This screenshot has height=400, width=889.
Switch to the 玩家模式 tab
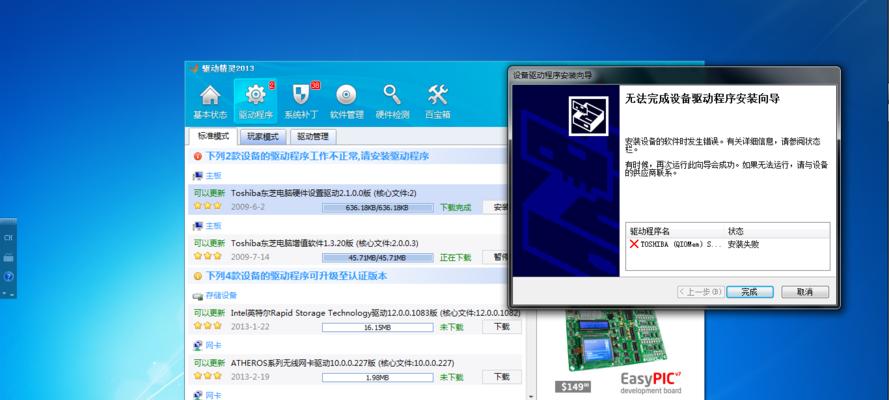(263, 137)
